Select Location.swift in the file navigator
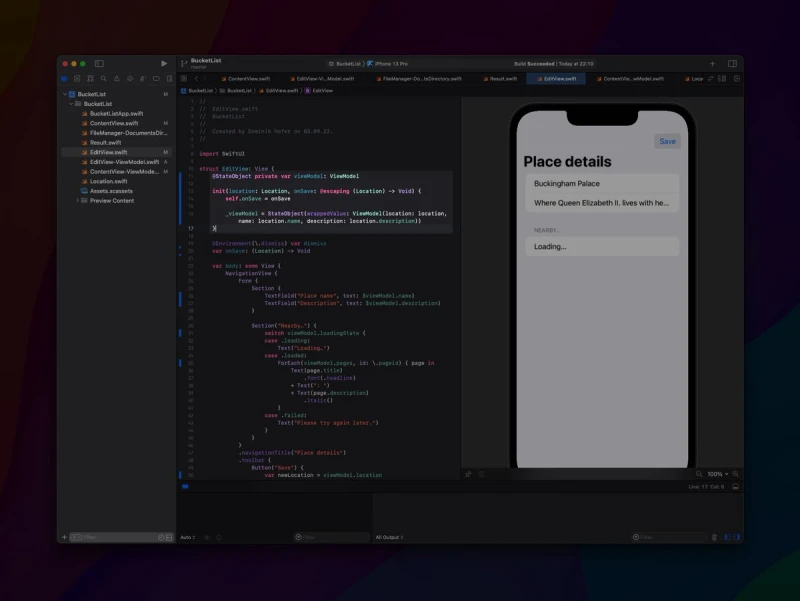The image size is (800, 601). point(108,181)
